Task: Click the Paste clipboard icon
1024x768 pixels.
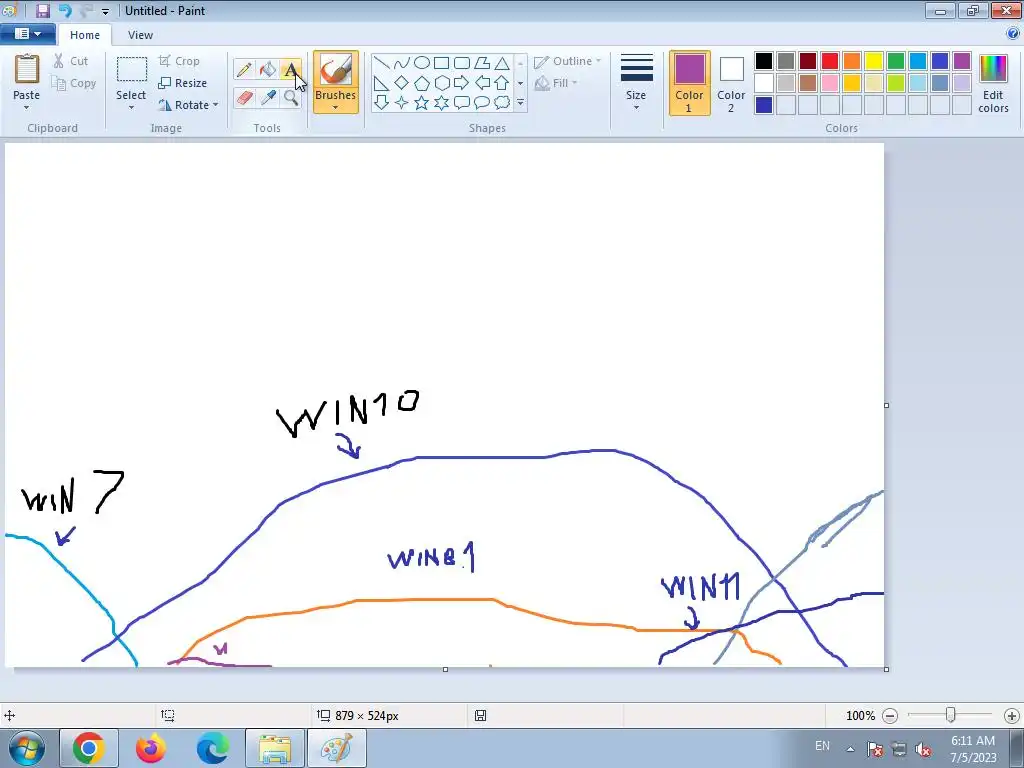Action: click(x=27, y=69)
